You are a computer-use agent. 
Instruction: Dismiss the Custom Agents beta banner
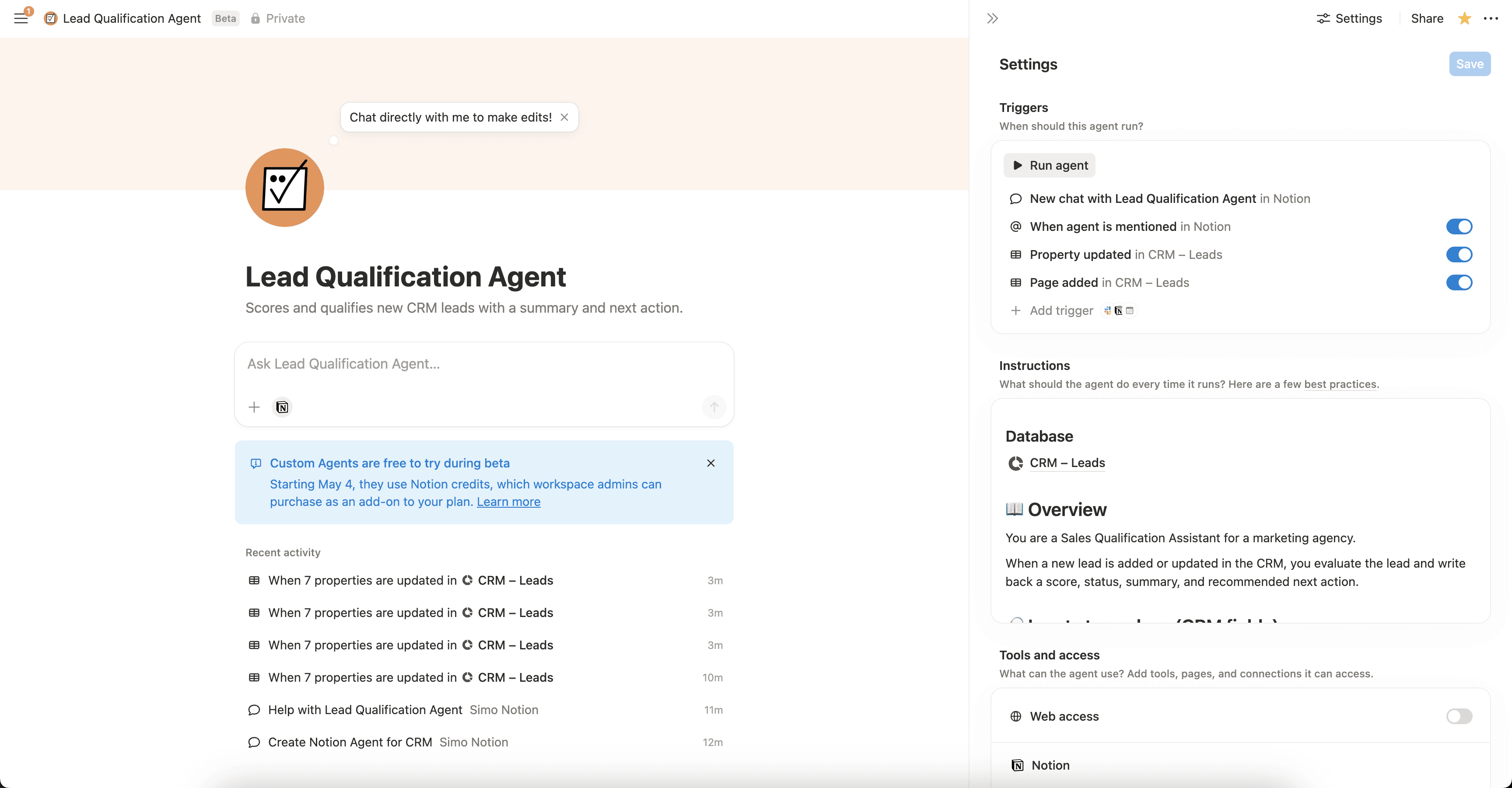(711, 463)
